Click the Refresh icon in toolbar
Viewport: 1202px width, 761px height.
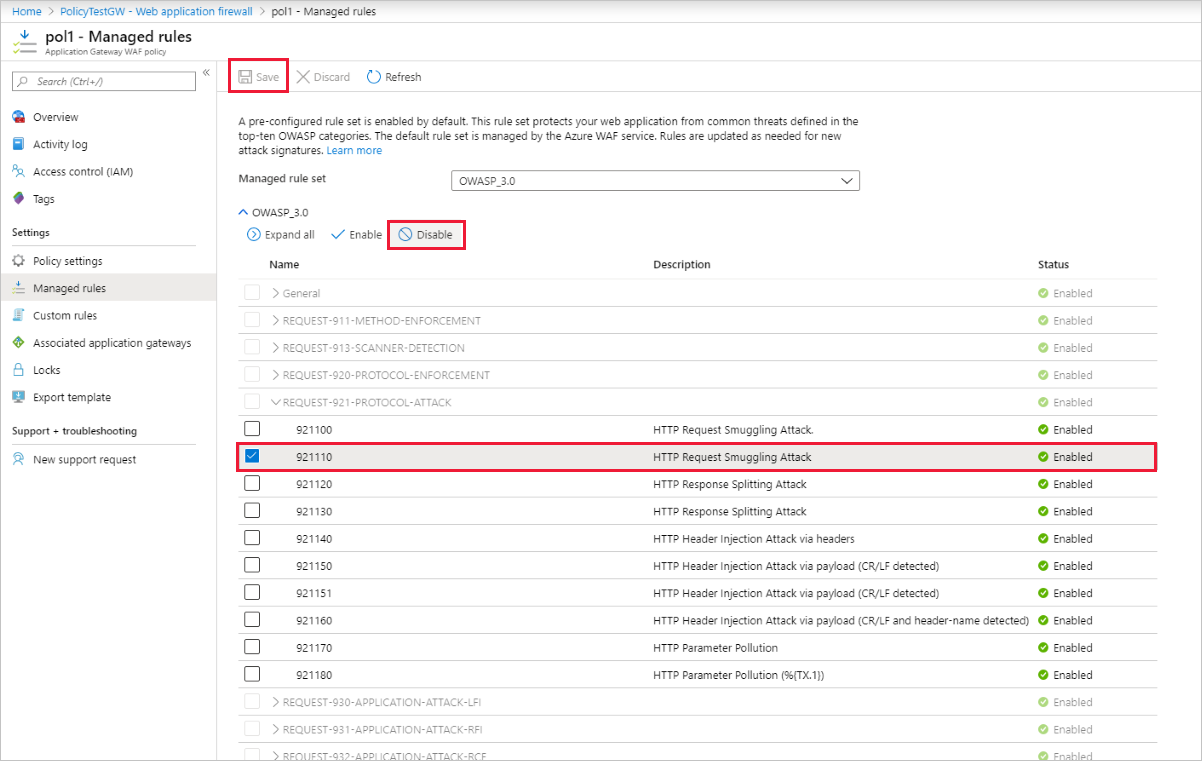pyautogui.click(x=374, y=77)
